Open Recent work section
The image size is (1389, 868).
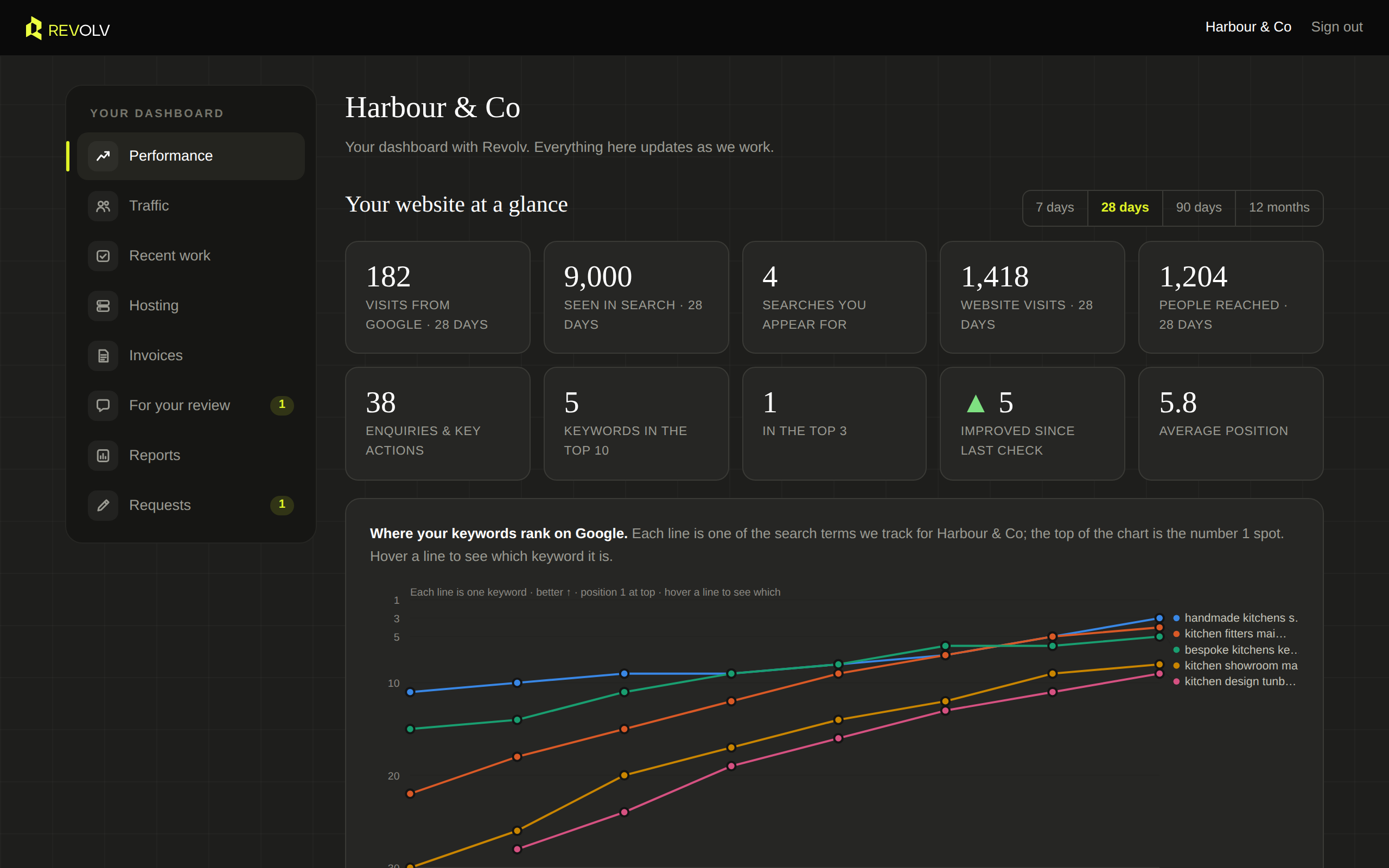(190, 256)
